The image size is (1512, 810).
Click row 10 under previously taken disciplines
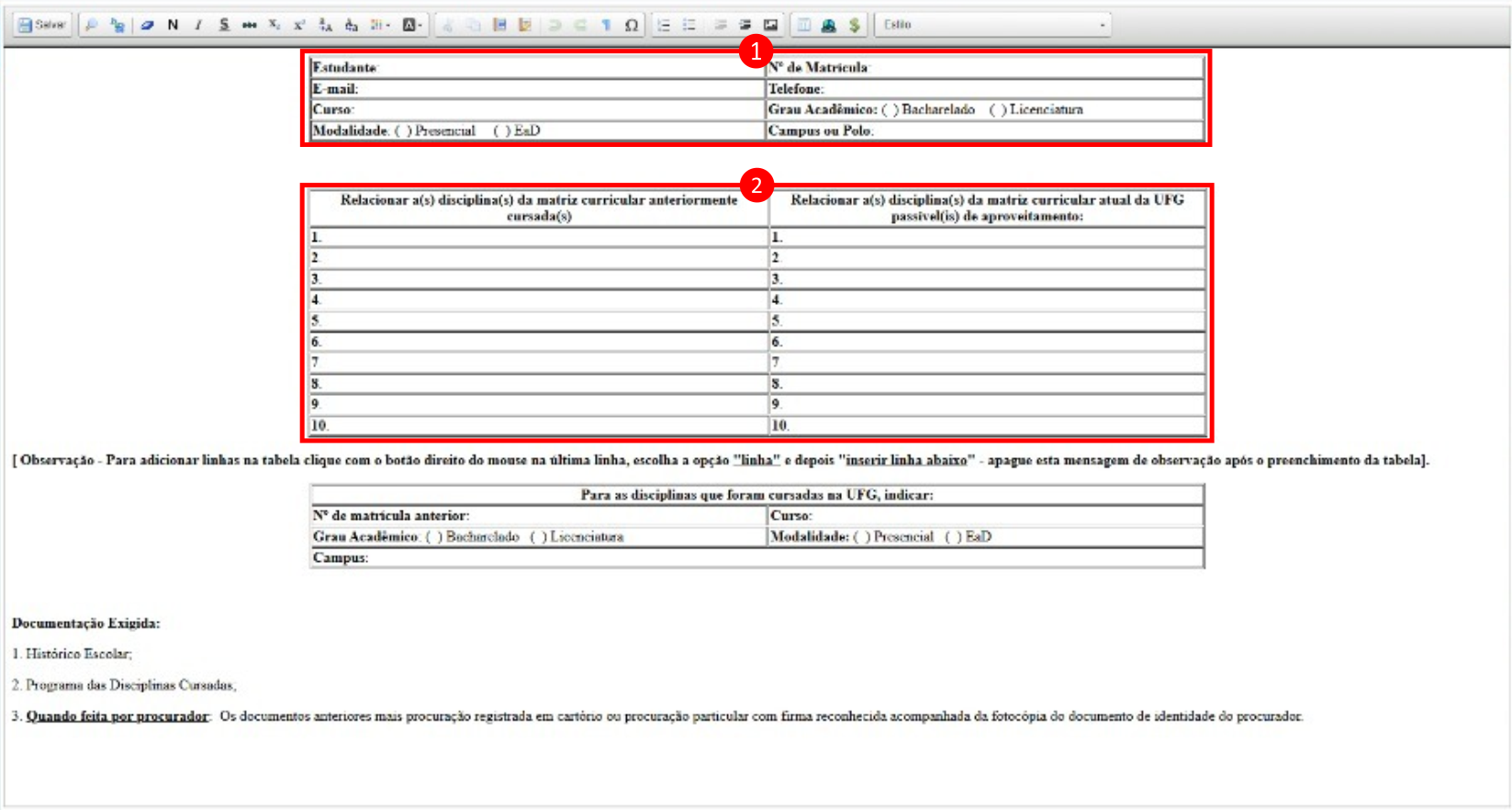[x=539, y=425]
